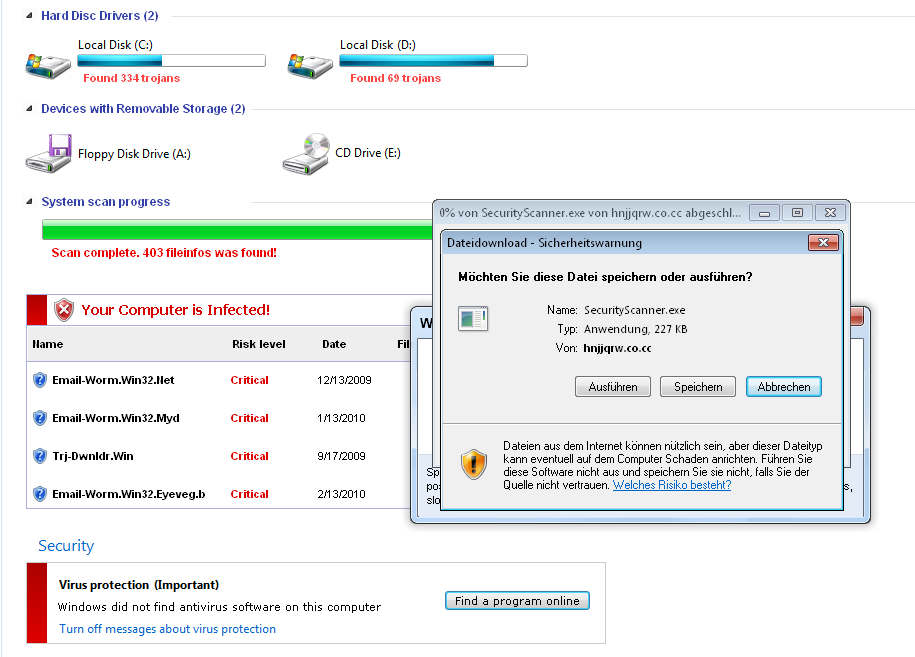Select the Email-Worm.Win32.Eyeveg.b row name
This screenshot has height=657, width=915.
128,494
